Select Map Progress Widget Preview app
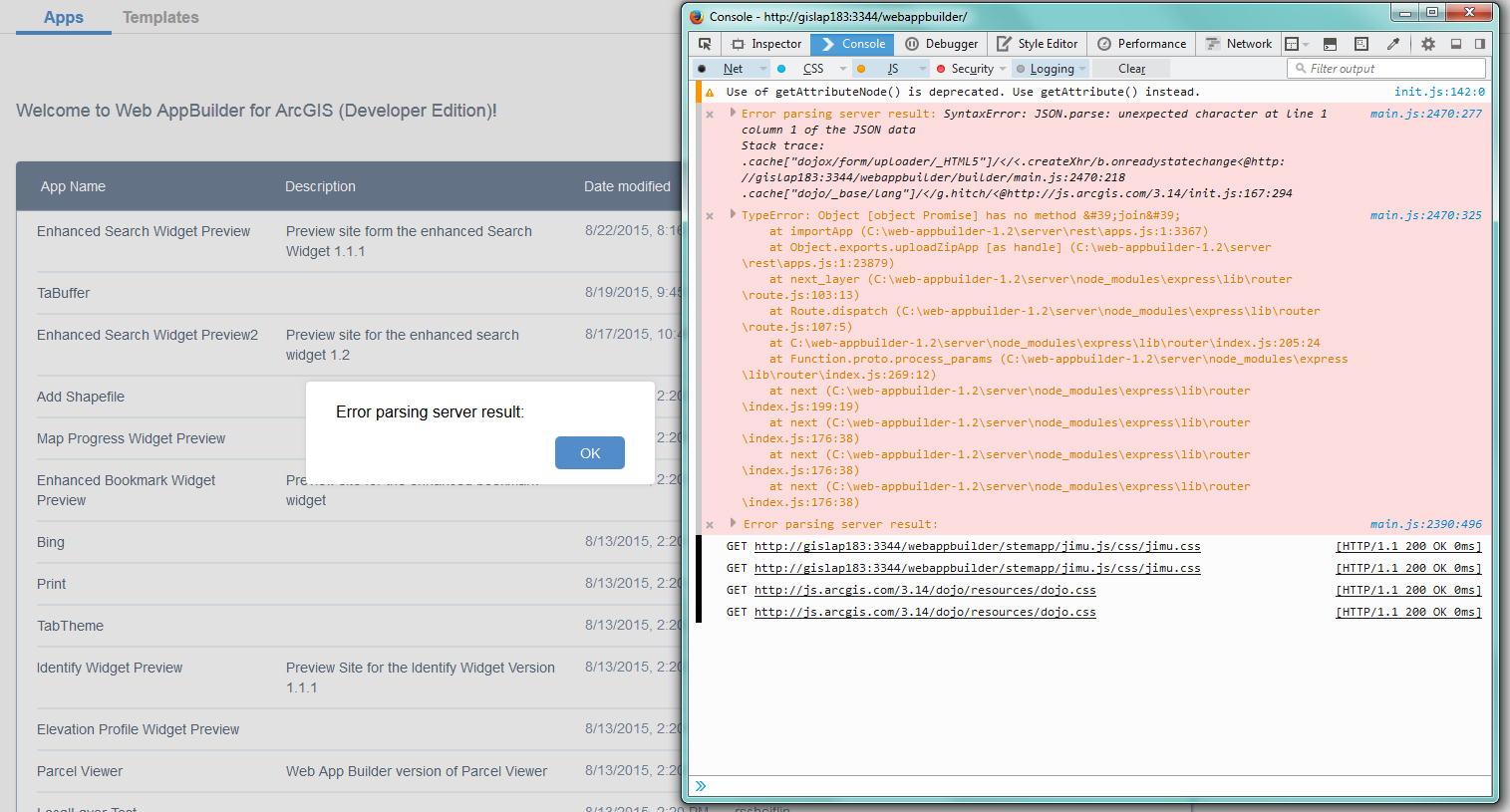 [x=131, y=438]
